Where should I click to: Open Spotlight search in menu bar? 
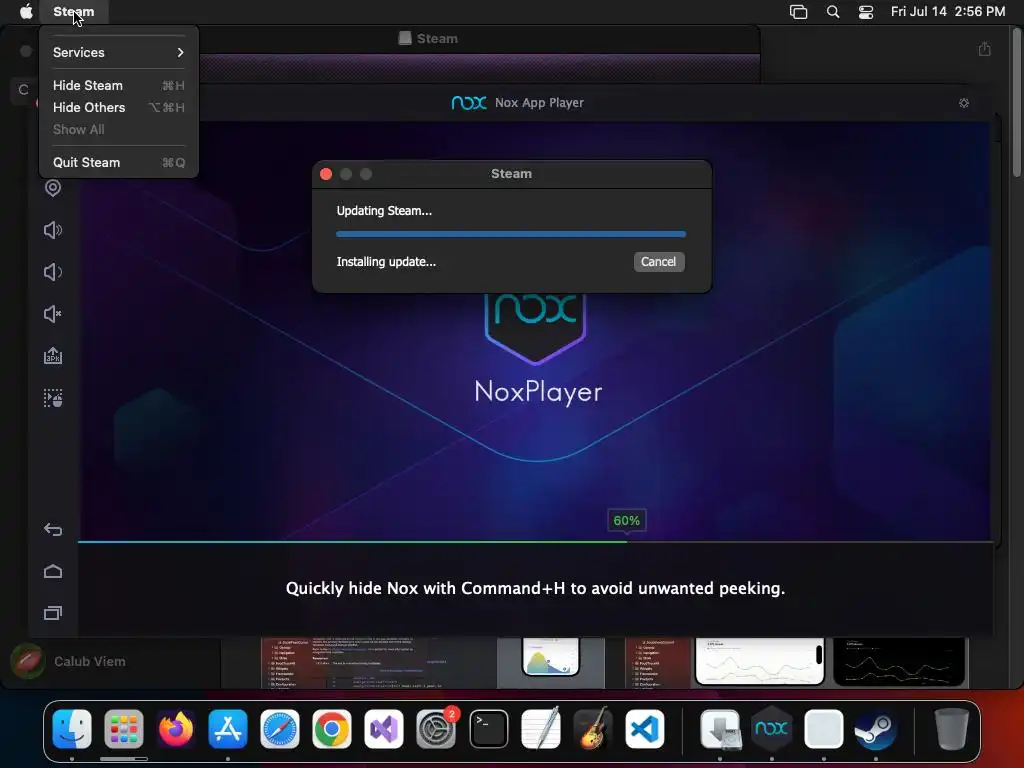pyautogui.click(x=833, y=12)
